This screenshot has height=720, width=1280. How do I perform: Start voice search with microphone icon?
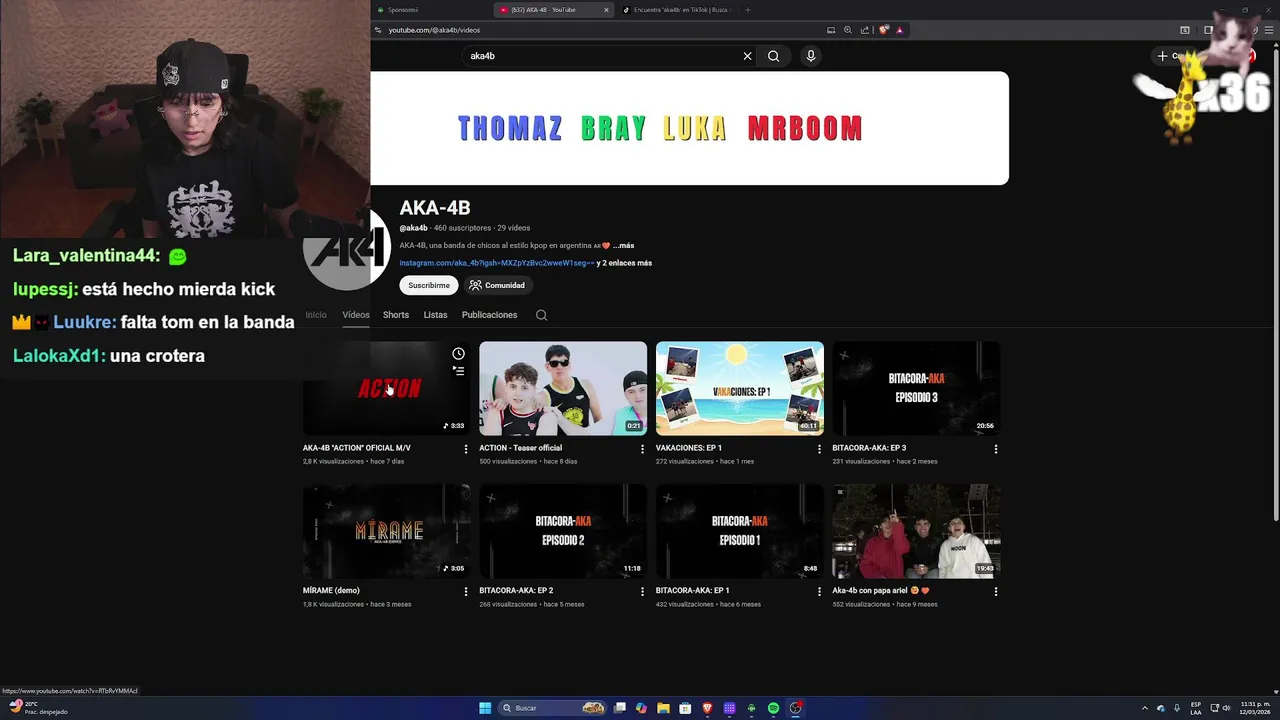811,56
